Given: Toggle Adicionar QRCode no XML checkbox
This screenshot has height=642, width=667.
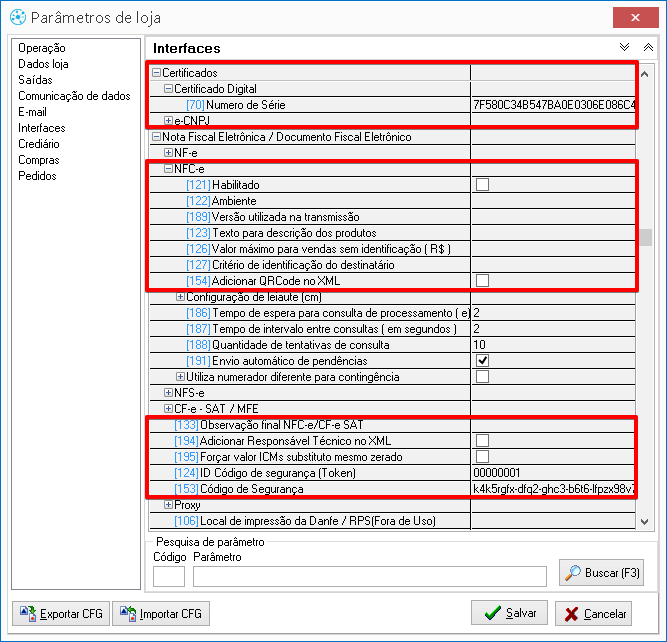Looking at the screenshot, I should coord(482,281).
